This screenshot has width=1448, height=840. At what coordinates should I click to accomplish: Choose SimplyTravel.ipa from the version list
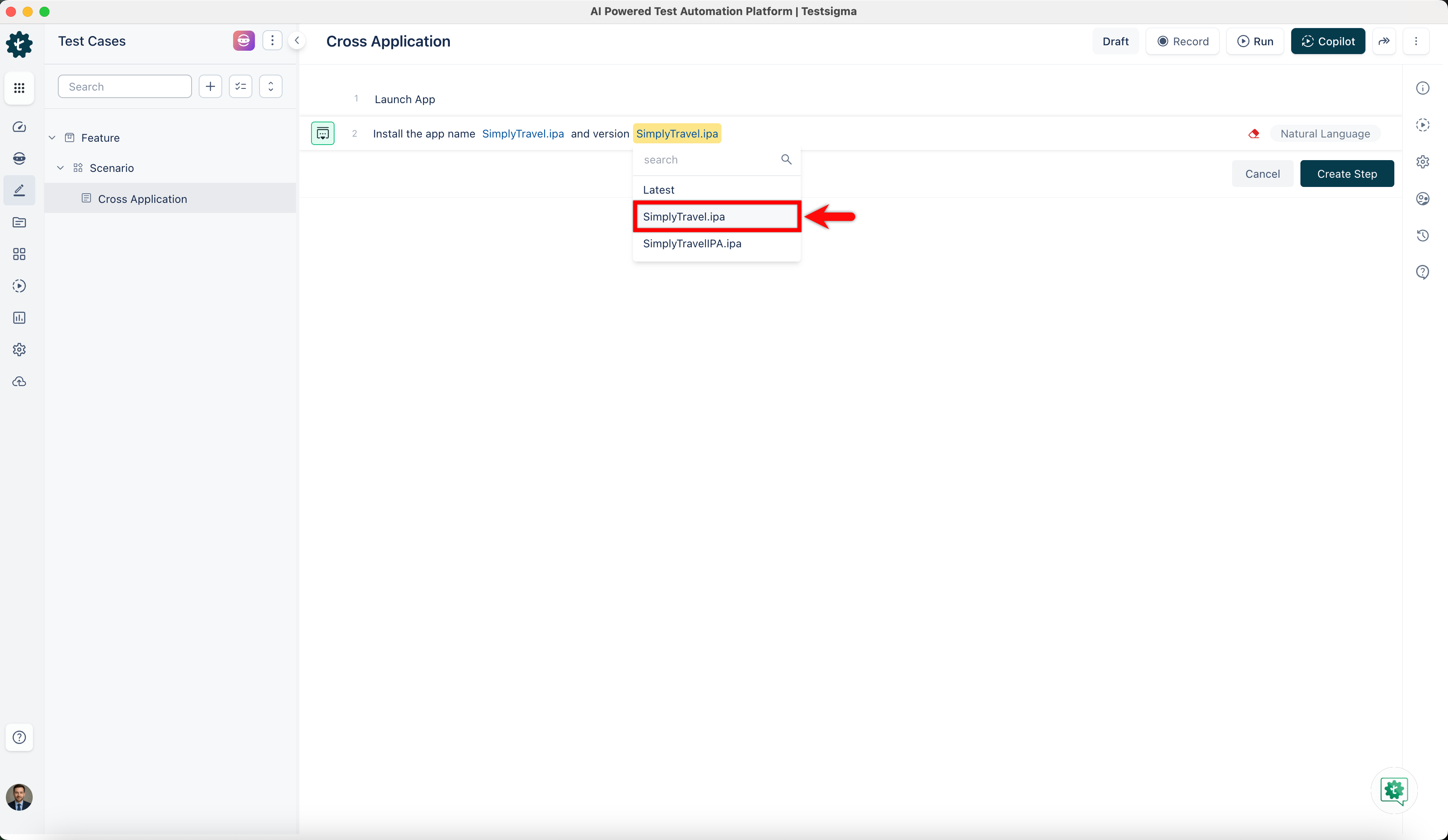coord(716,217)
